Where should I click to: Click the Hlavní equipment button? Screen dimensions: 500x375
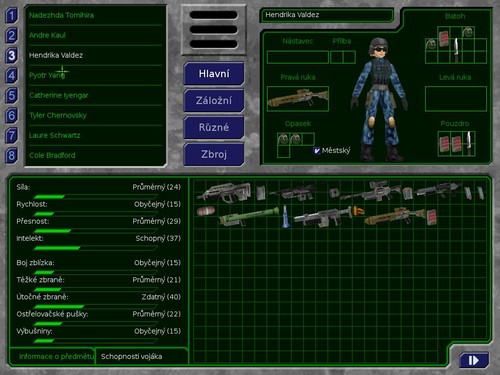pyautogui.click(x=214, y=74)
